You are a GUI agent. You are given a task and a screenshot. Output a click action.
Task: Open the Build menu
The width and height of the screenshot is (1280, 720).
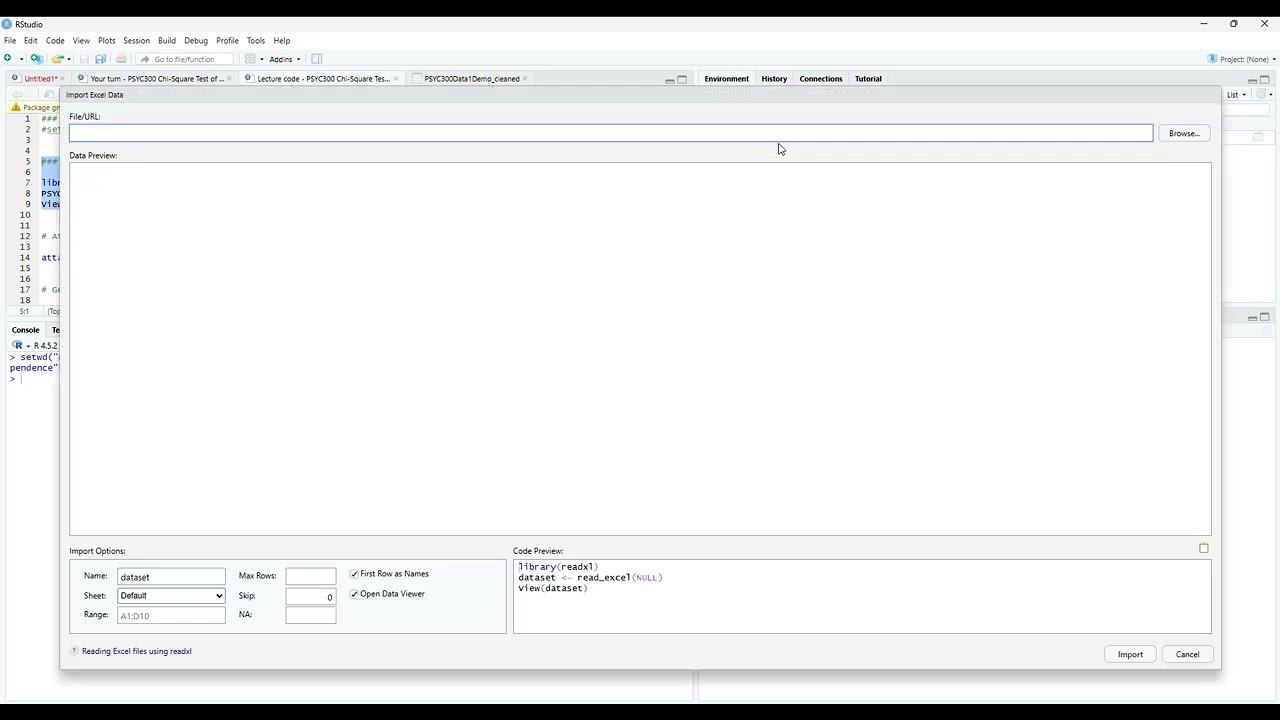(x=167, y=41)
